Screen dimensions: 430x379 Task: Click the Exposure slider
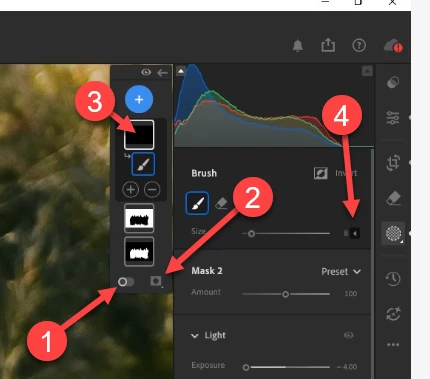click(286, 367)
